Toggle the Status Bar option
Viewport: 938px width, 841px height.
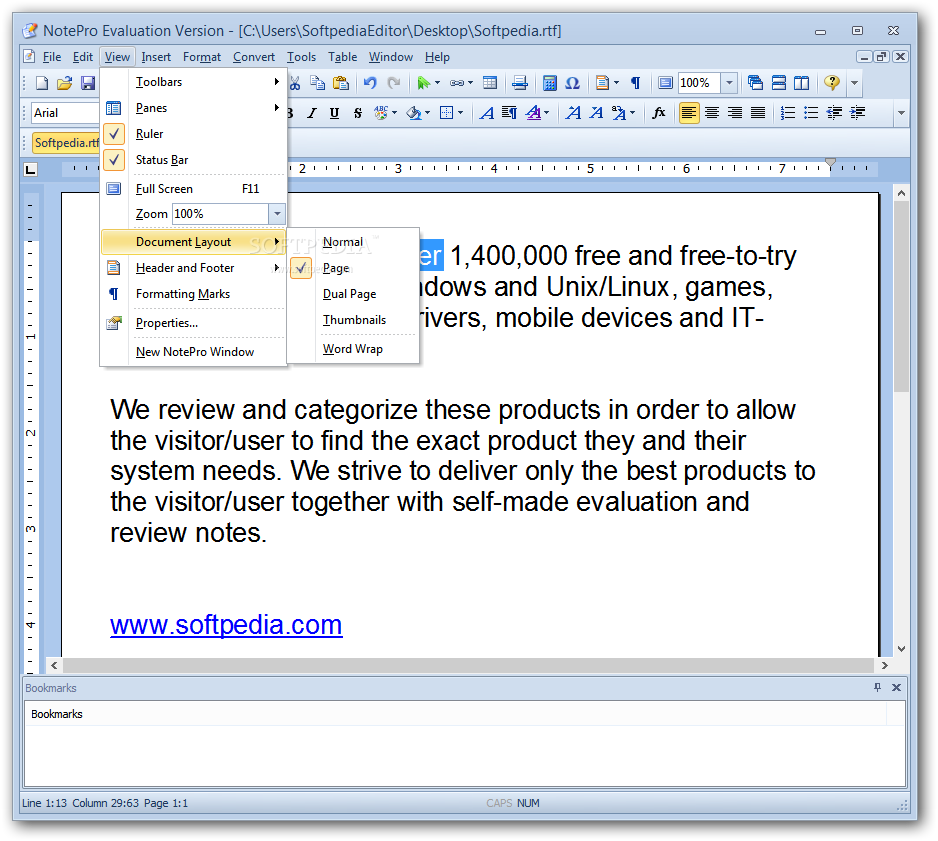[193, 160]
